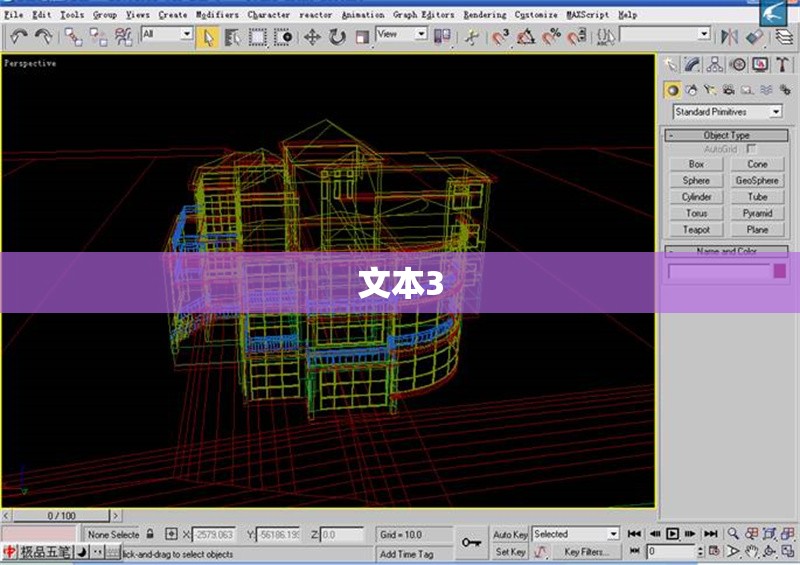Open the Rendering menu
Viewport: 800px width, 565px height.
point(484,15)
